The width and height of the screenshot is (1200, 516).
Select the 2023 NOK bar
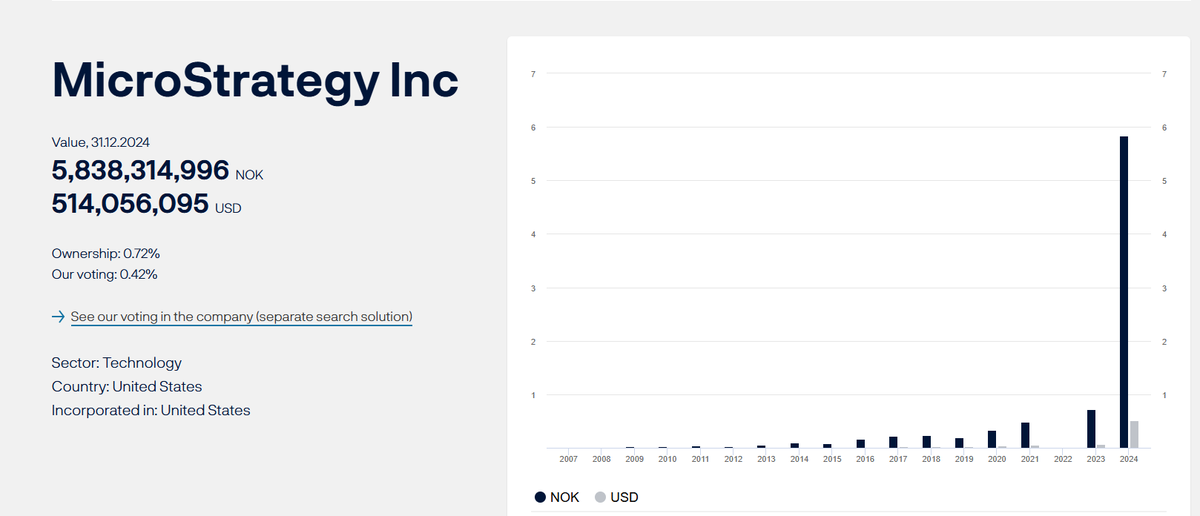1091,429
